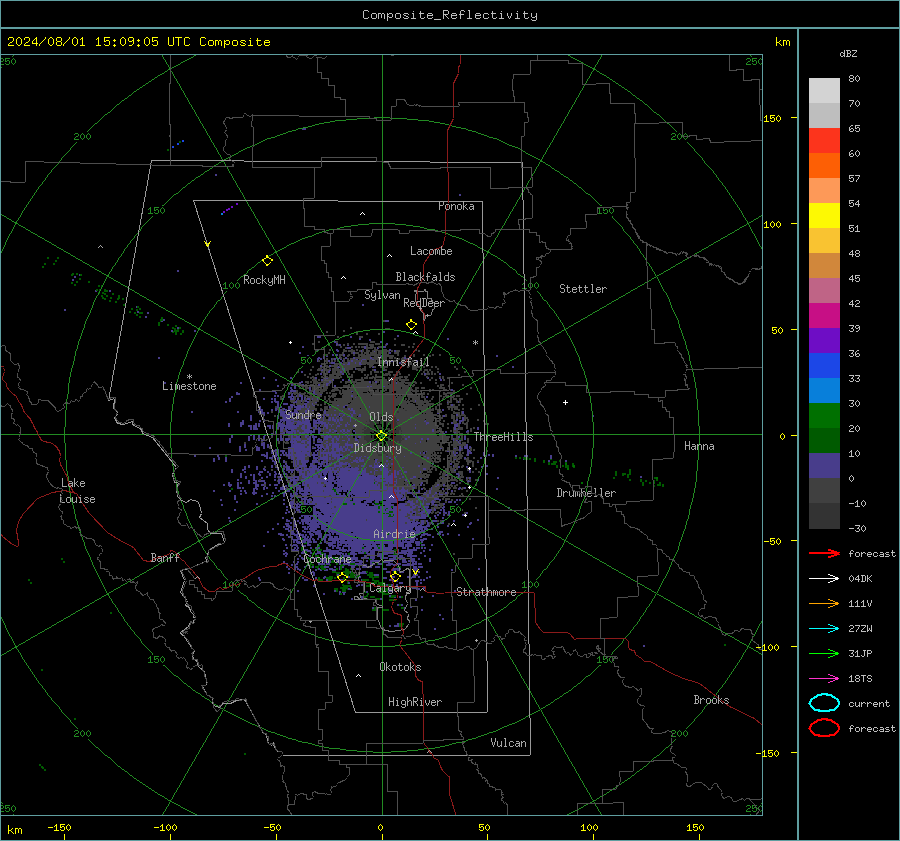Select the white 04DK arrow icon
The height and width of the screenshot is (841, 900).
click(824, 578)
